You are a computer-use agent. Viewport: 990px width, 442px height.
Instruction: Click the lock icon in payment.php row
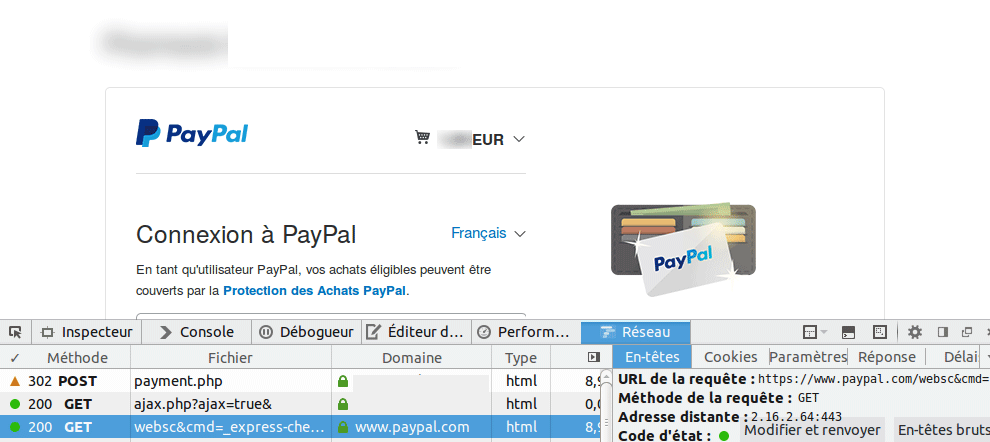343,381
